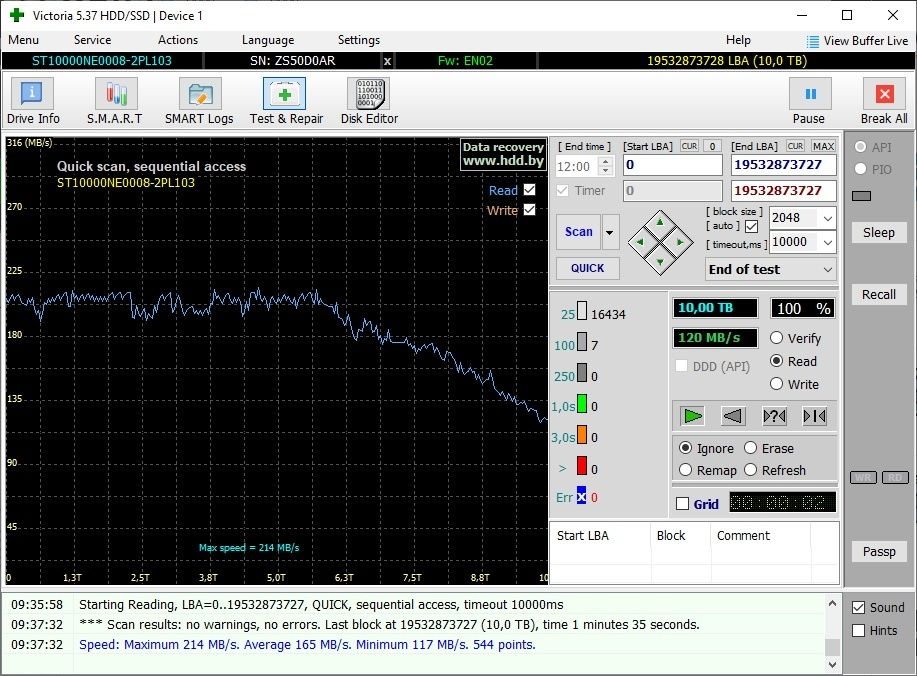Enable the Grid checkbox

click(682, 503)
